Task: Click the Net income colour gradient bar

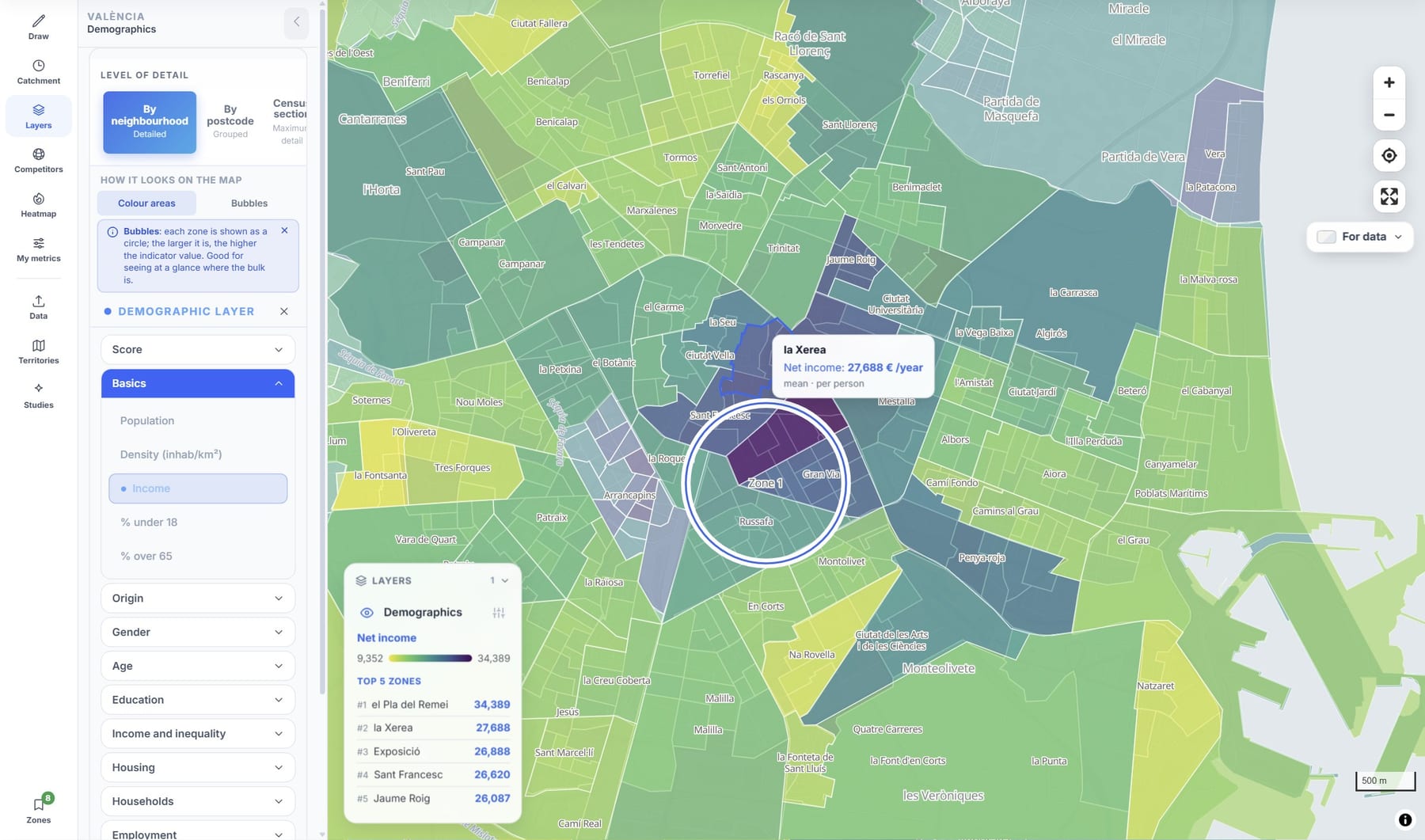Action: coord(430,659)
